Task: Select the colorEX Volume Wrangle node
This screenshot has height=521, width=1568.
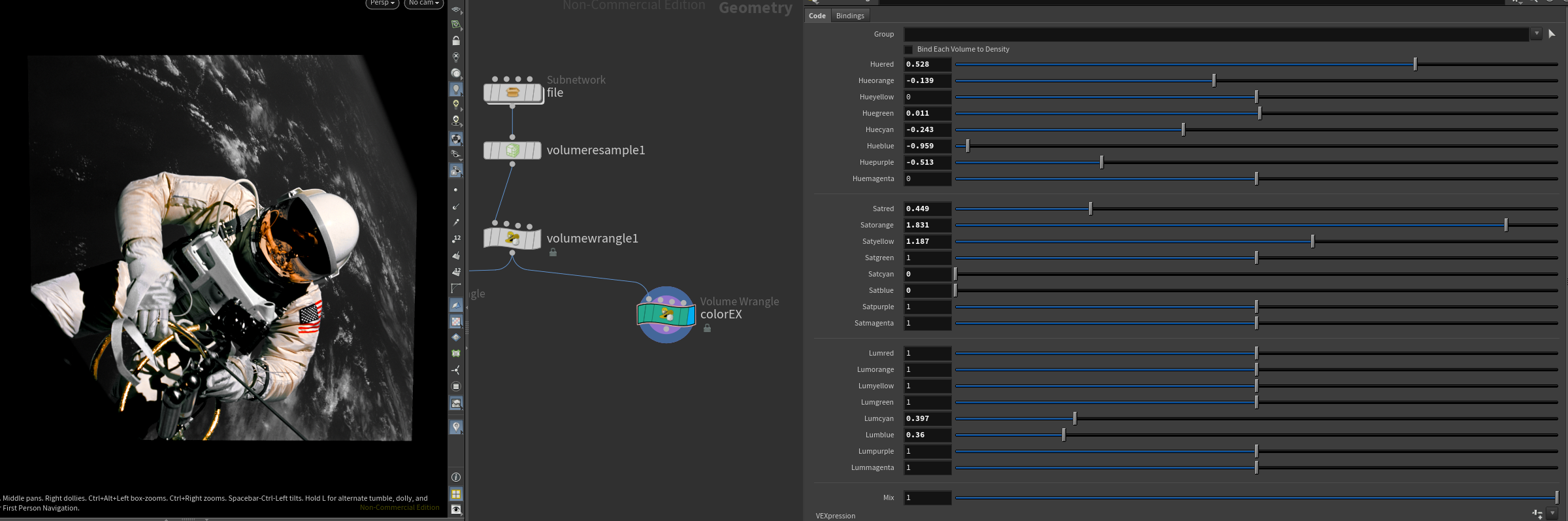Action: tap(666, 314)
